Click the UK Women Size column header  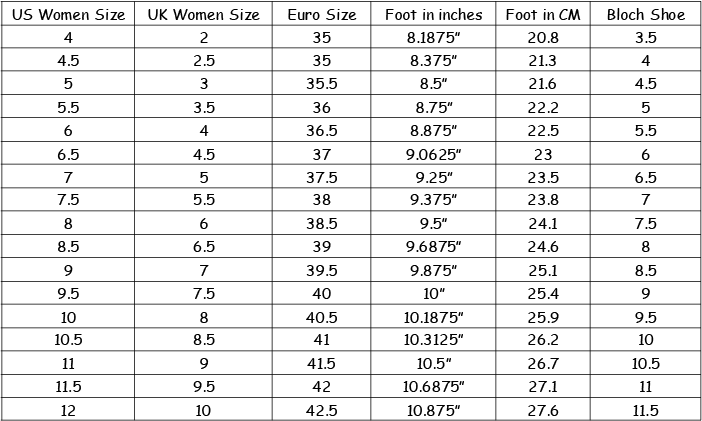click(x=204, y=14)
